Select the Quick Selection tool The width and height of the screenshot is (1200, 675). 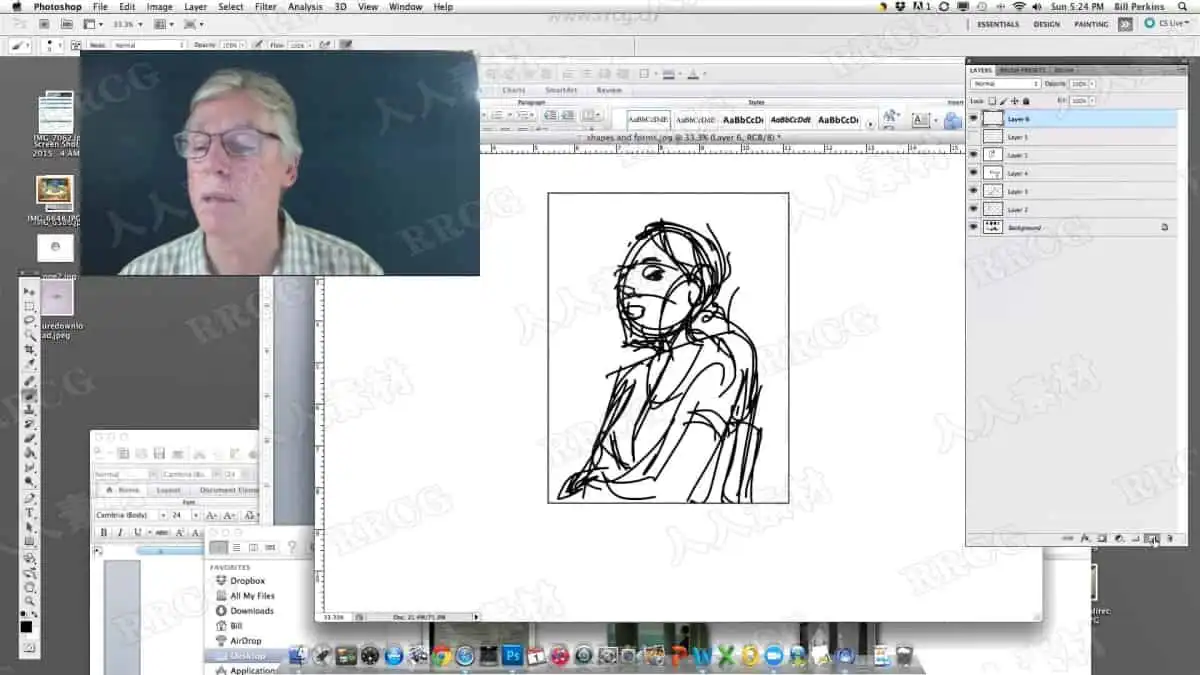29,335
